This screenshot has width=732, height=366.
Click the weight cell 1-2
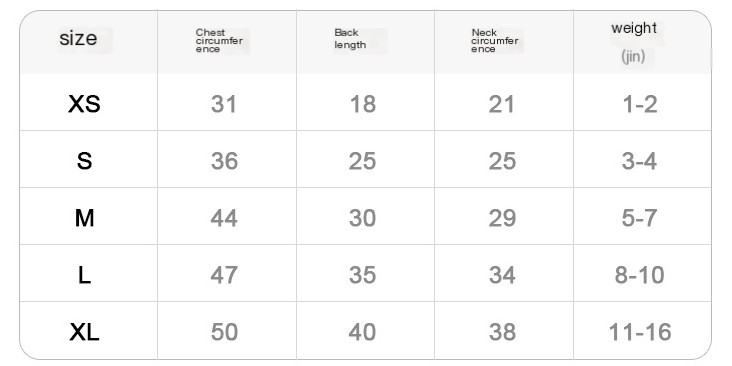[x=640, y=104]
